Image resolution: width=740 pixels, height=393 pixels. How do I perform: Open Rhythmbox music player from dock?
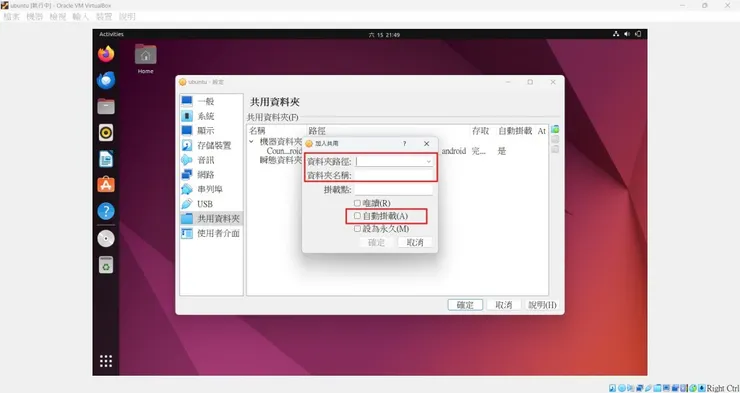click(x=106, y=133)
